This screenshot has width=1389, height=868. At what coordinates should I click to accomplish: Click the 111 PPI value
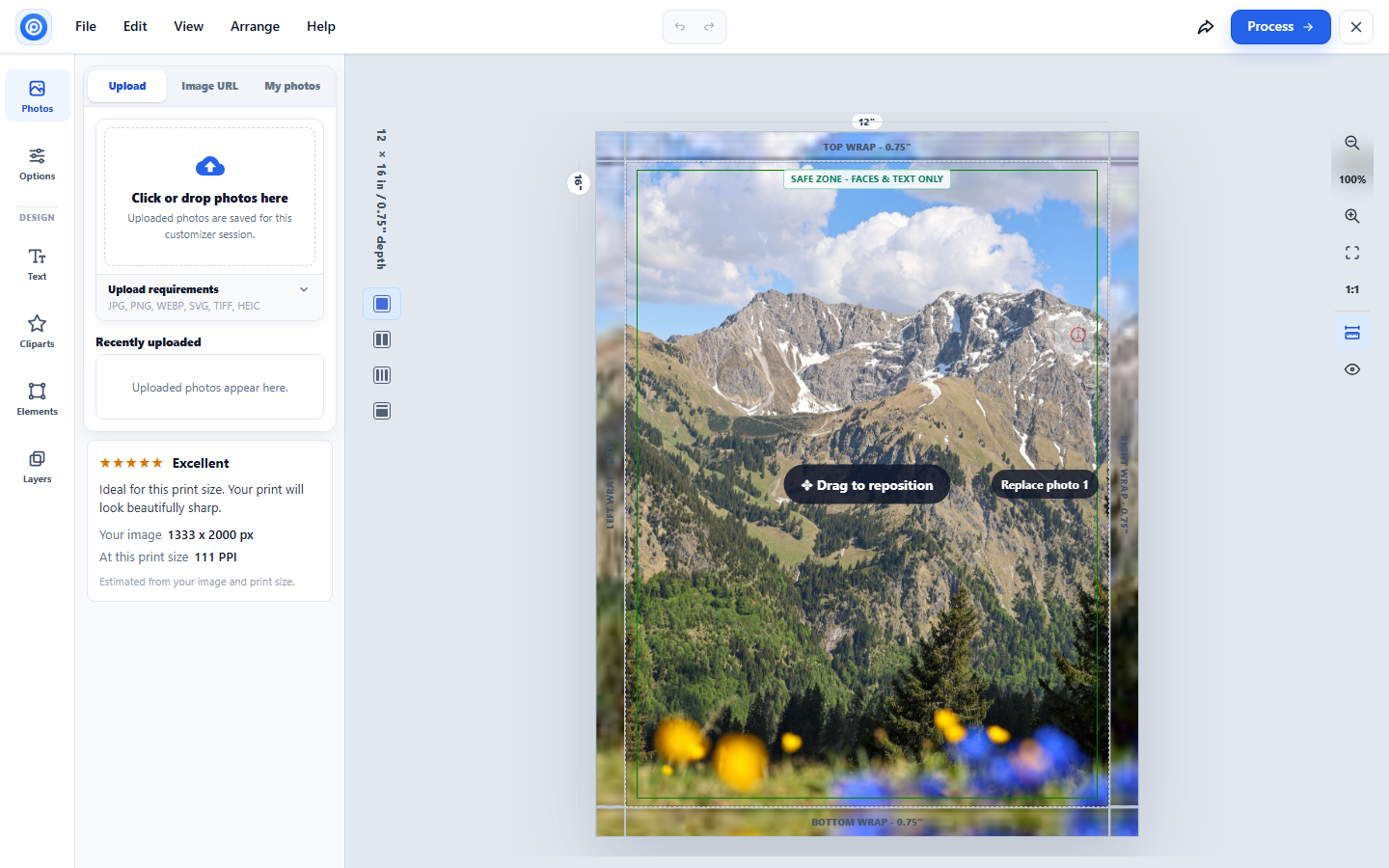point(216,557)
